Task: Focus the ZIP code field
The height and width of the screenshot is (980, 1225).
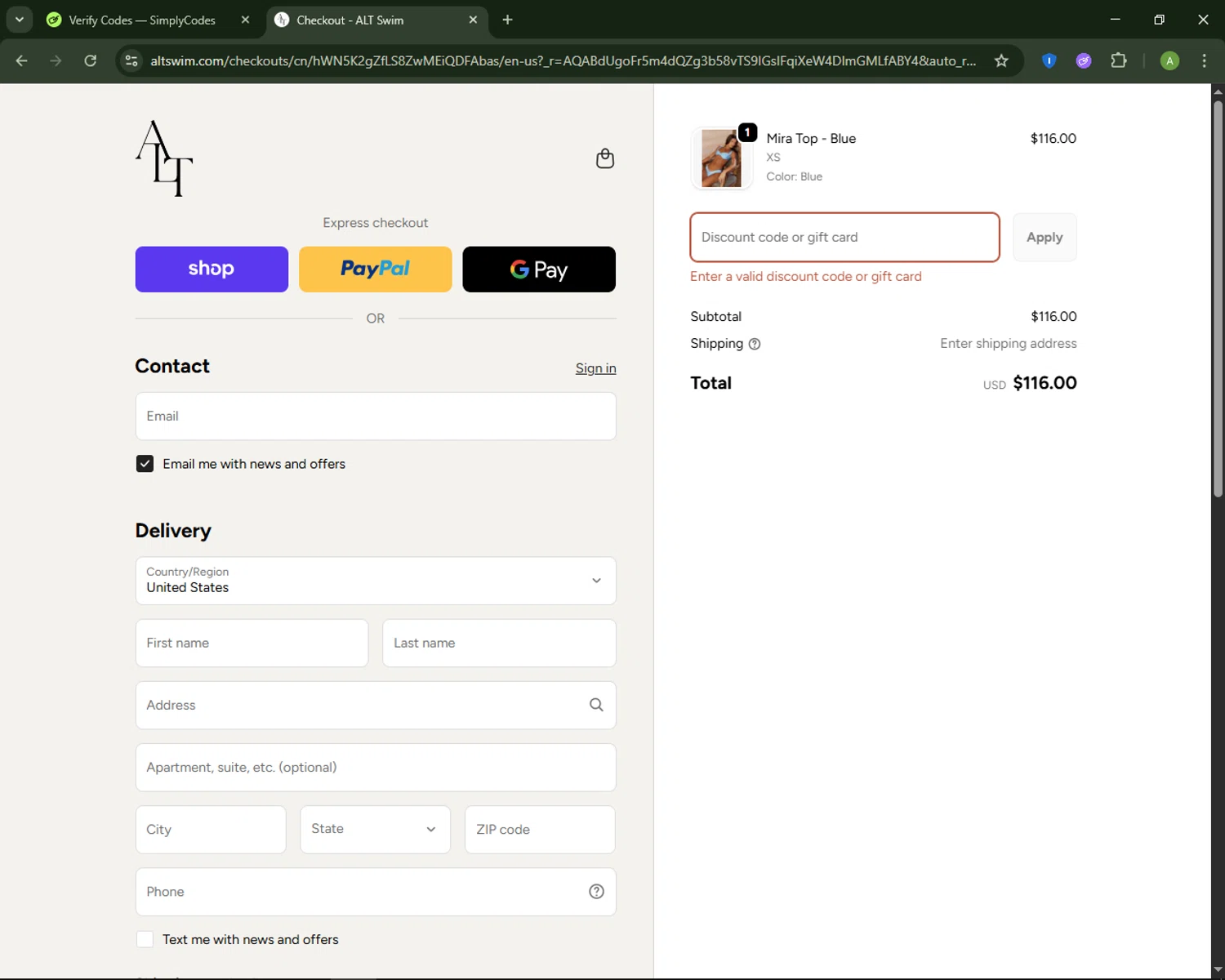Action: point(540,830)
